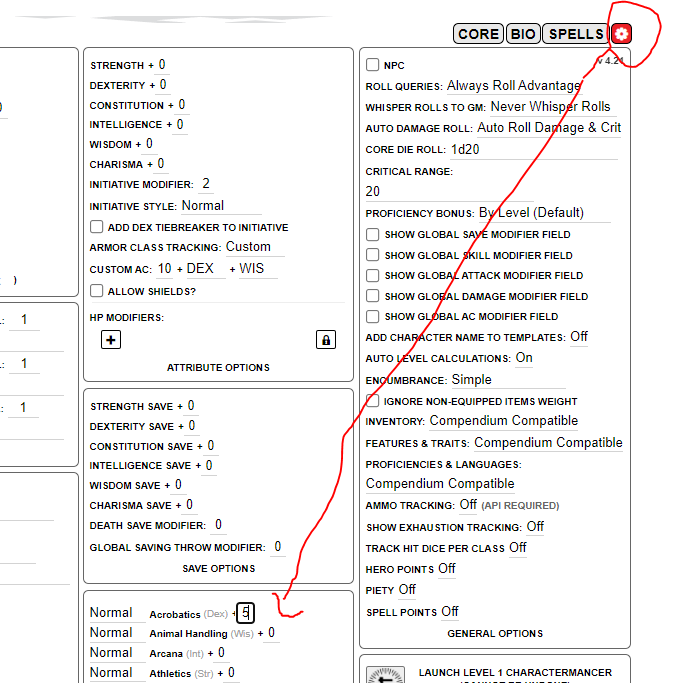Open the Encumbrance dropdown
This screenshot has height=683, width=697.
[x=507, y=380]
